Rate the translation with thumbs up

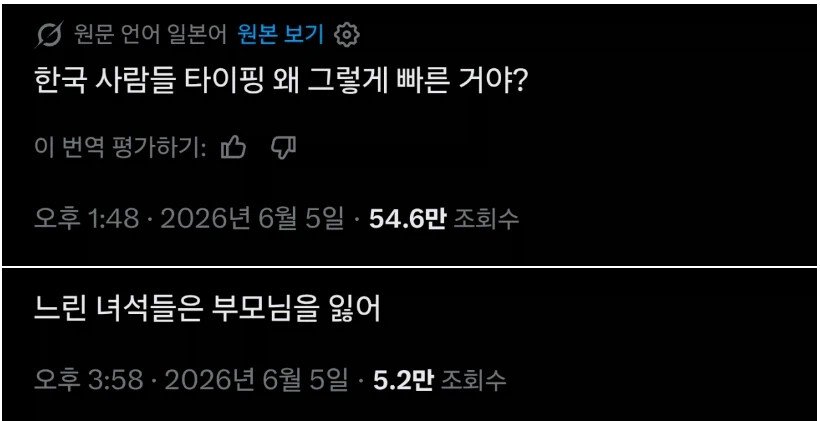click(233, 147)
